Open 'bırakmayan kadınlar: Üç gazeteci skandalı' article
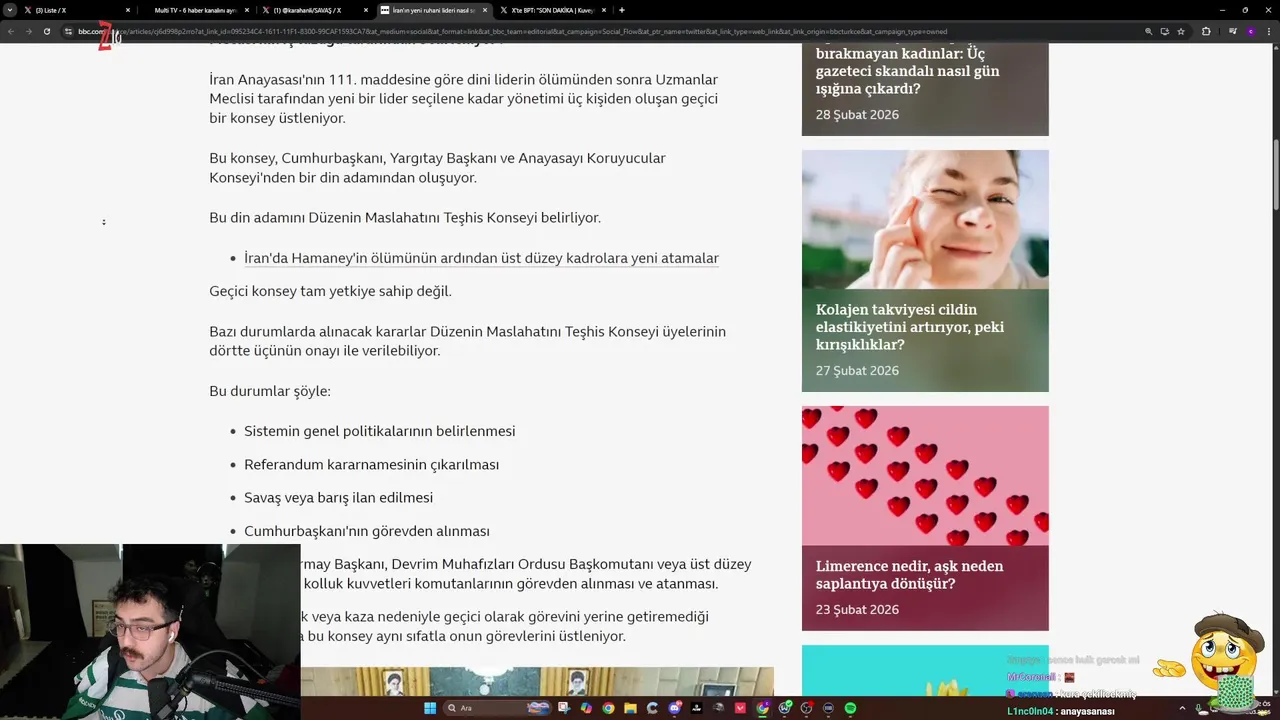 [907, 71]
